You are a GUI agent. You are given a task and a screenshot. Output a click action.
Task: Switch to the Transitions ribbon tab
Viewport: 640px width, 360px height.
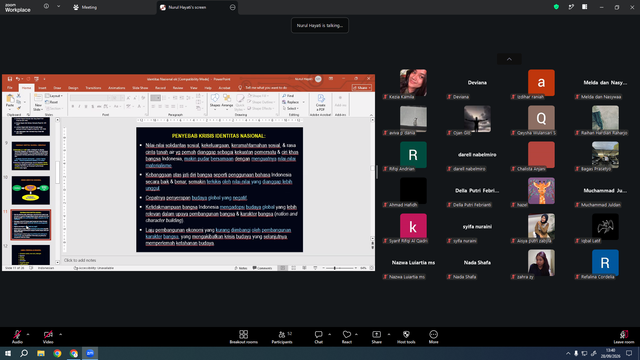(93, 88)
